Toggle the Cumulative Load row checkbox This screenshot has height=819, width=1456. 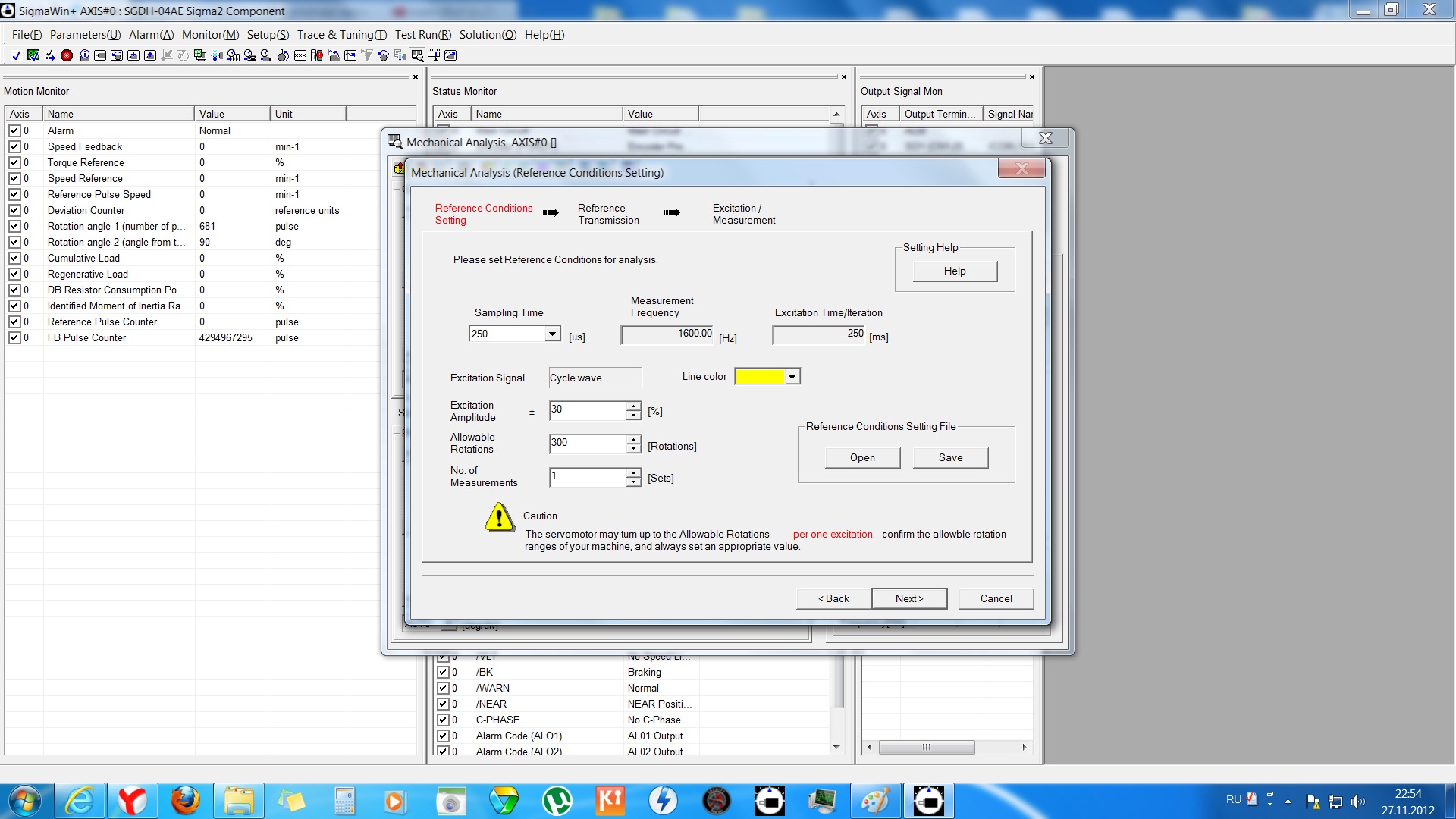(14, 258)
